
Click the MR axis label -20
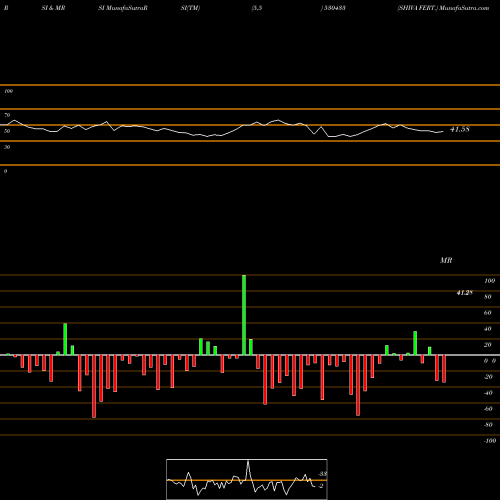(488, 377)
